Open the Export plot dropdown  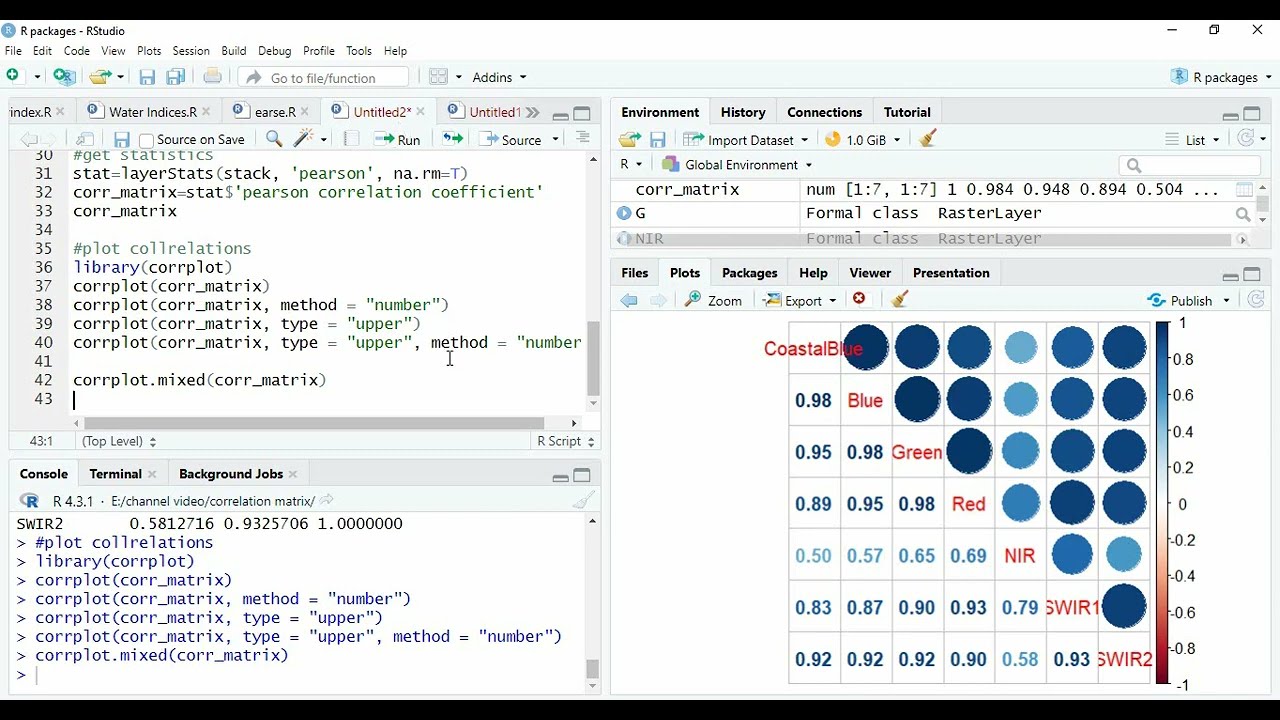coord(800,300)
